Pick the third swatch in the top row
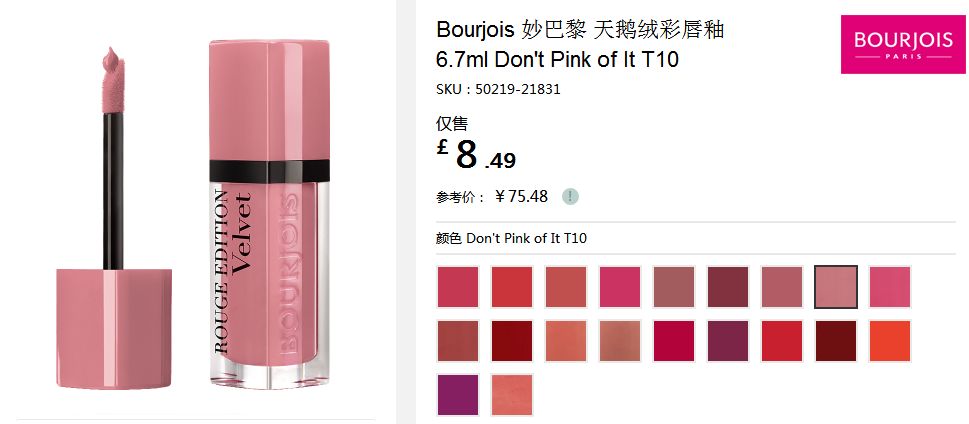This screenshot has width=969, height=424. [565, 287]
